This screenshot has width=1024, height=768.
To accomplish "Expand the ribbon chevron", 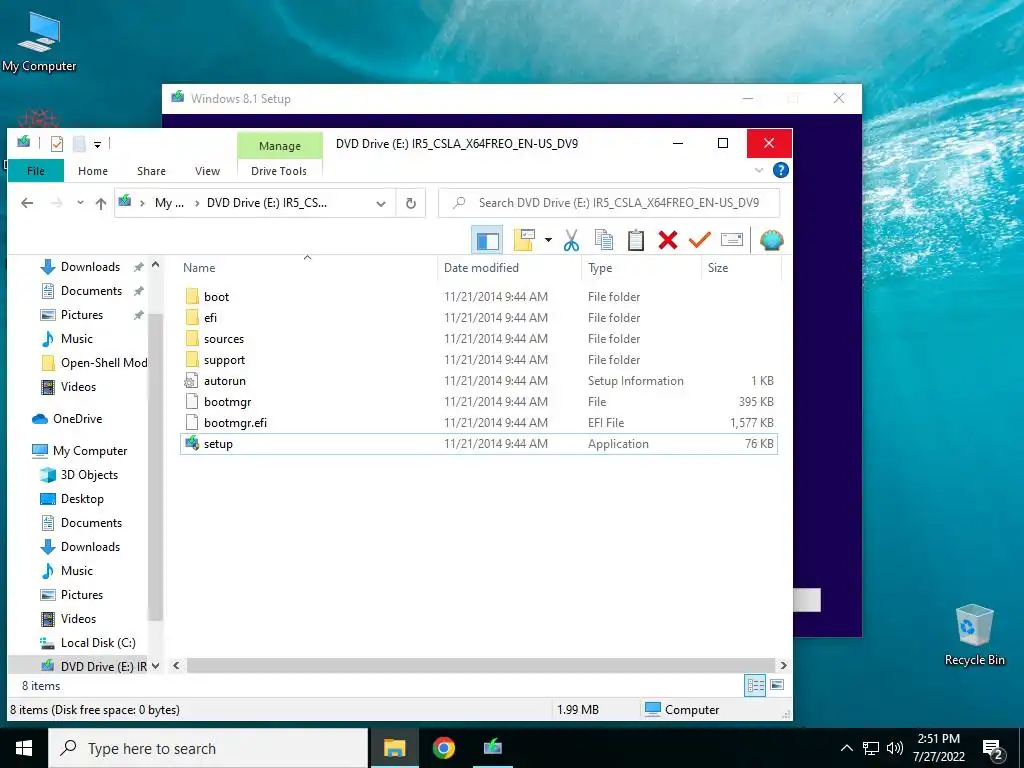I will [759, 170].
